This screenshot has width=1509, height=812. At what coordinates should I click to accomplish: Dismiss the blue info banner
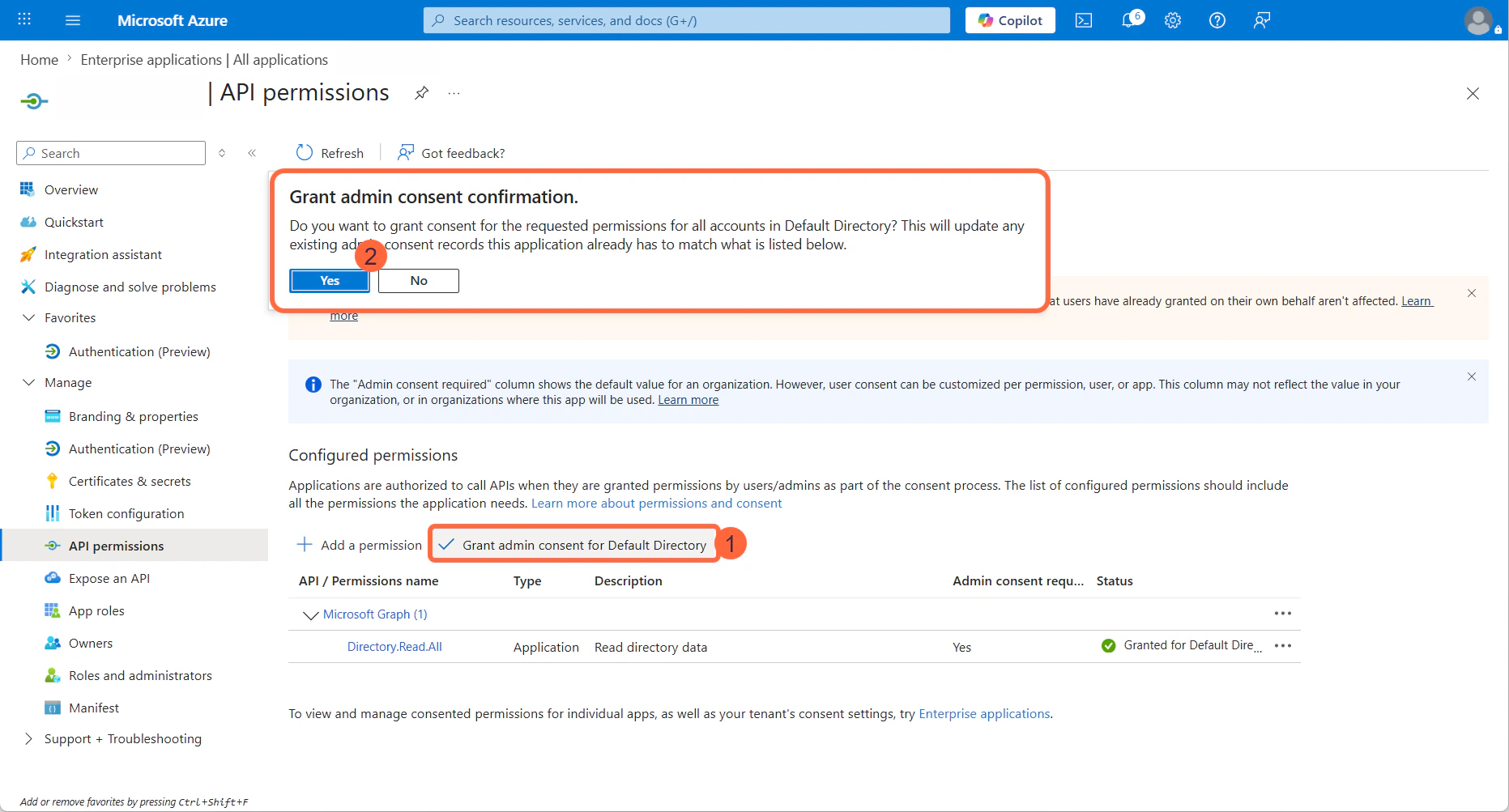pyautogui.click(x=1472, y=376)
